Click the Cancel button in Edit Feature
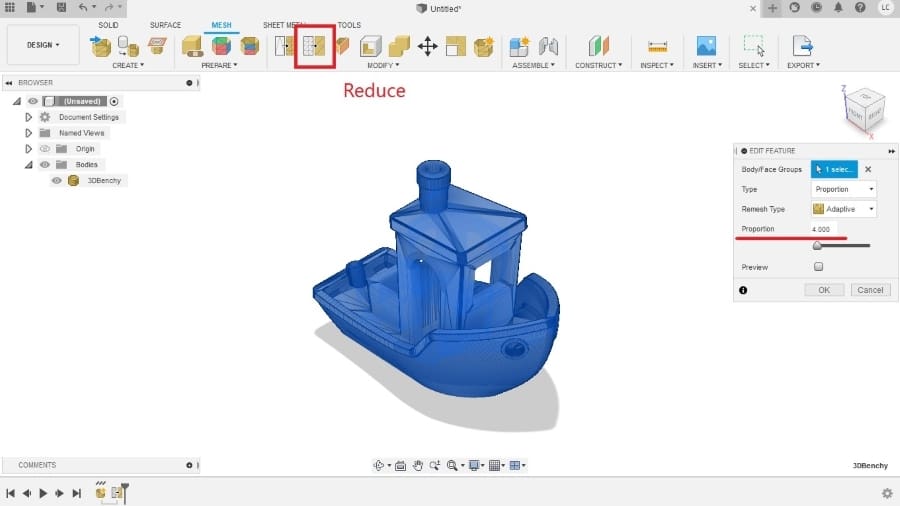This screenshot has height=506, width=900. tap(870, 290)
